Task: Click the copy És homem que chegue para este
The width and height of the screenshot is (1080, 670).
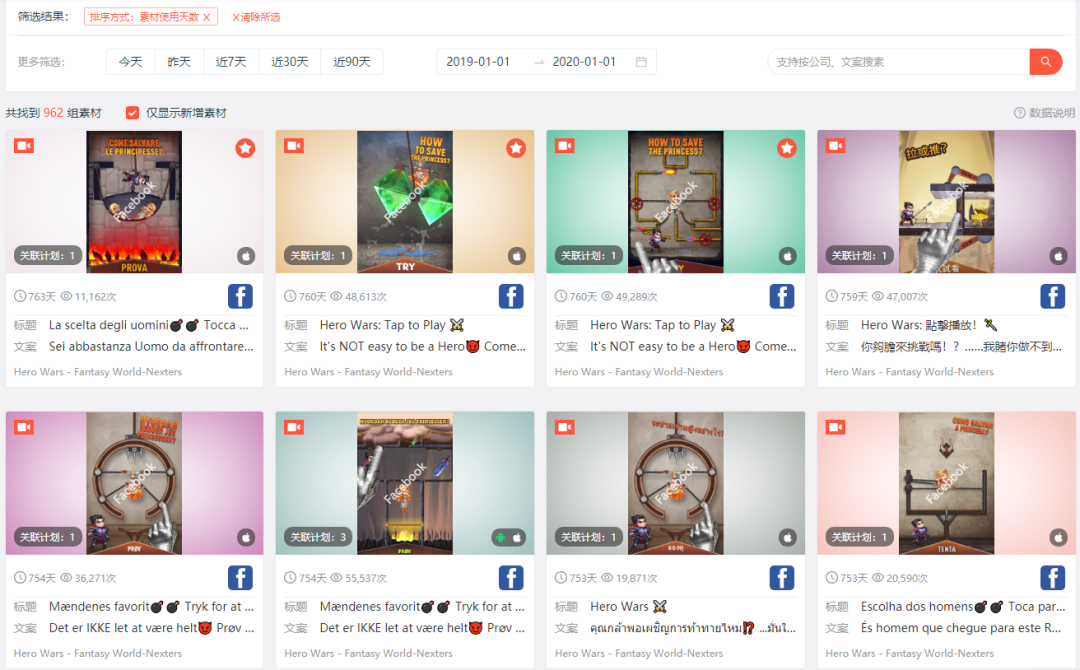Action: coord(961,628)
